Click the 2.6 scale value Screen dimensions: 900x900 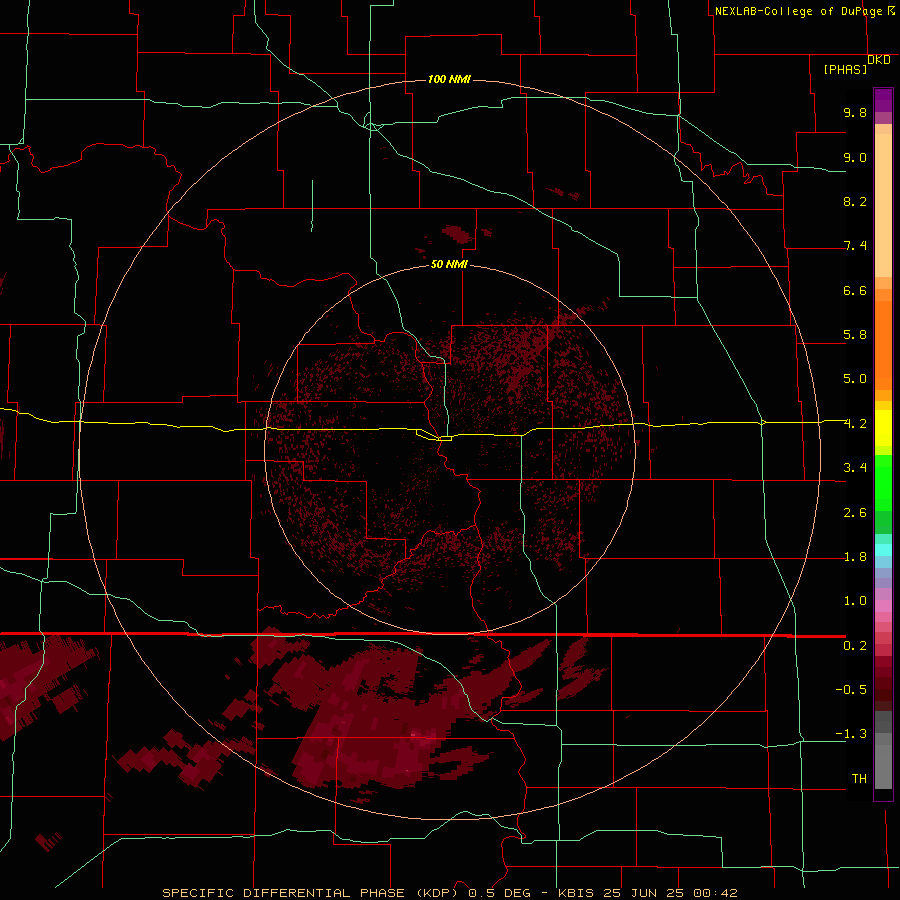tap(855, 513)
